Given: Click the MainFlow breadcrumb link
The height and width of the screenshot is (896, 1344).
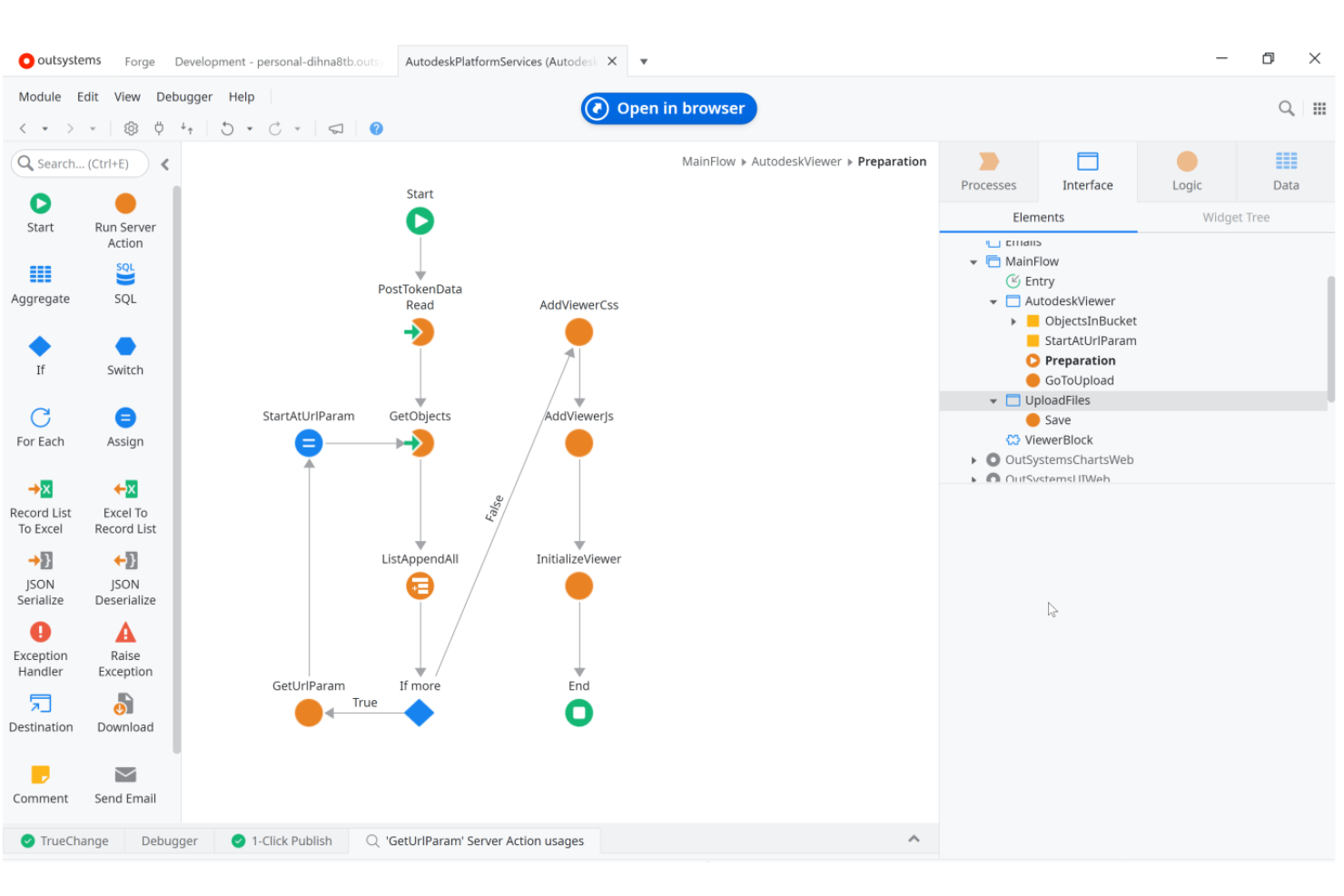Looking at the screenshot, I should pos(708,162).
